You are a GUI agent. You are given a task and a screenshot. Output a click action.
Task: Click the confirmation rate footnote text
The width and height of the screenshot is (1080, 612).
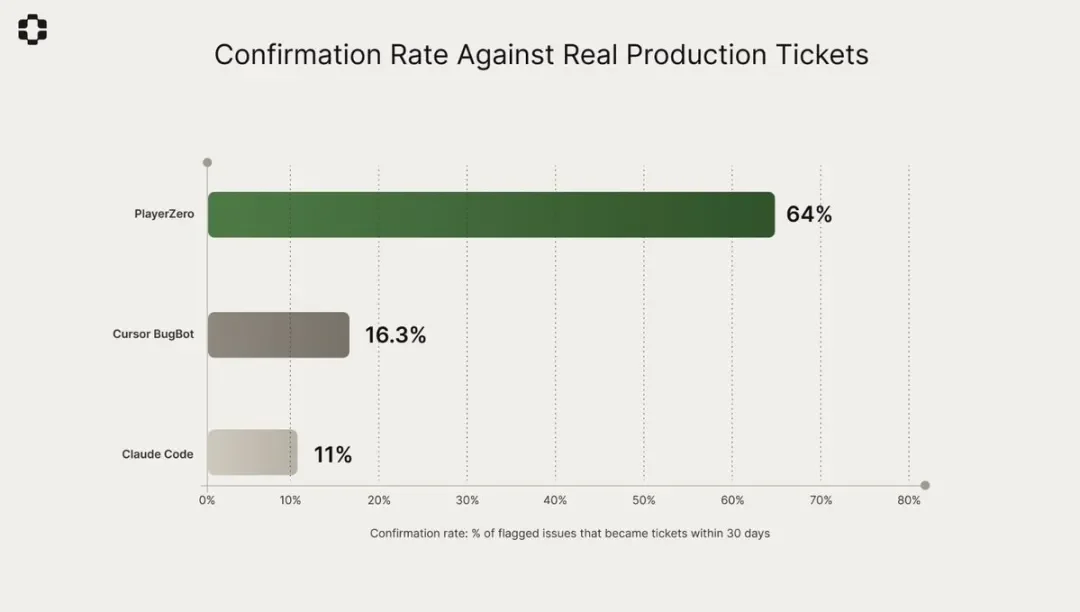click(x=570, y=533)
